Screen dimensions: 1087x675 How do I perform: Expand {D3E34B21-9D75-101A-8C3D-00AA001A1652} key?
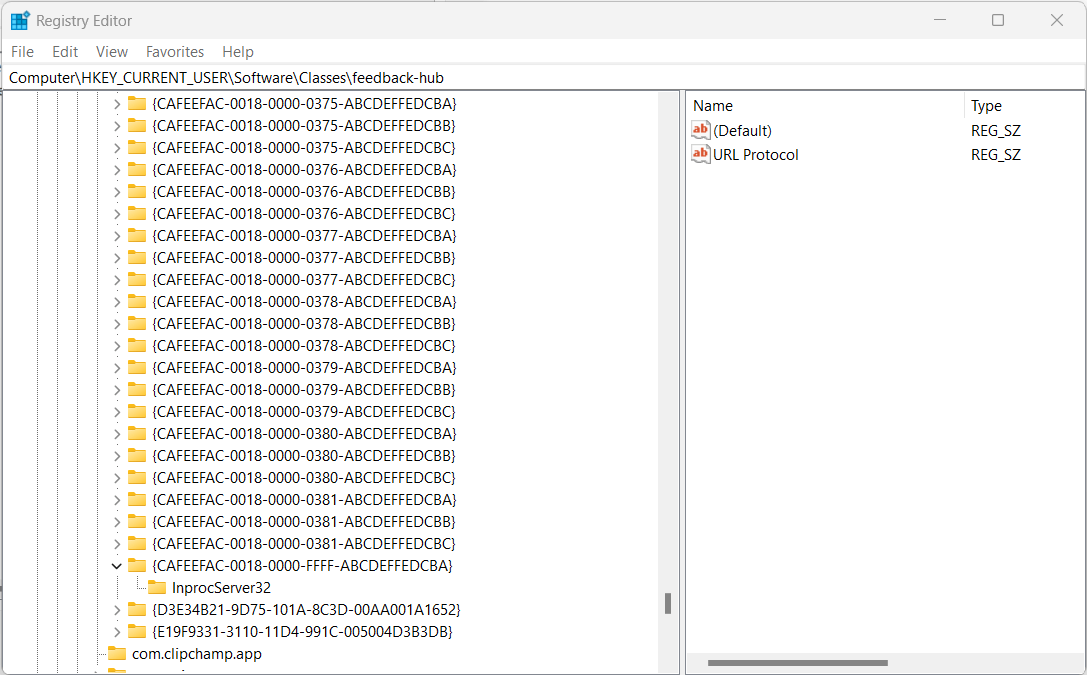[x=116, y=610]
